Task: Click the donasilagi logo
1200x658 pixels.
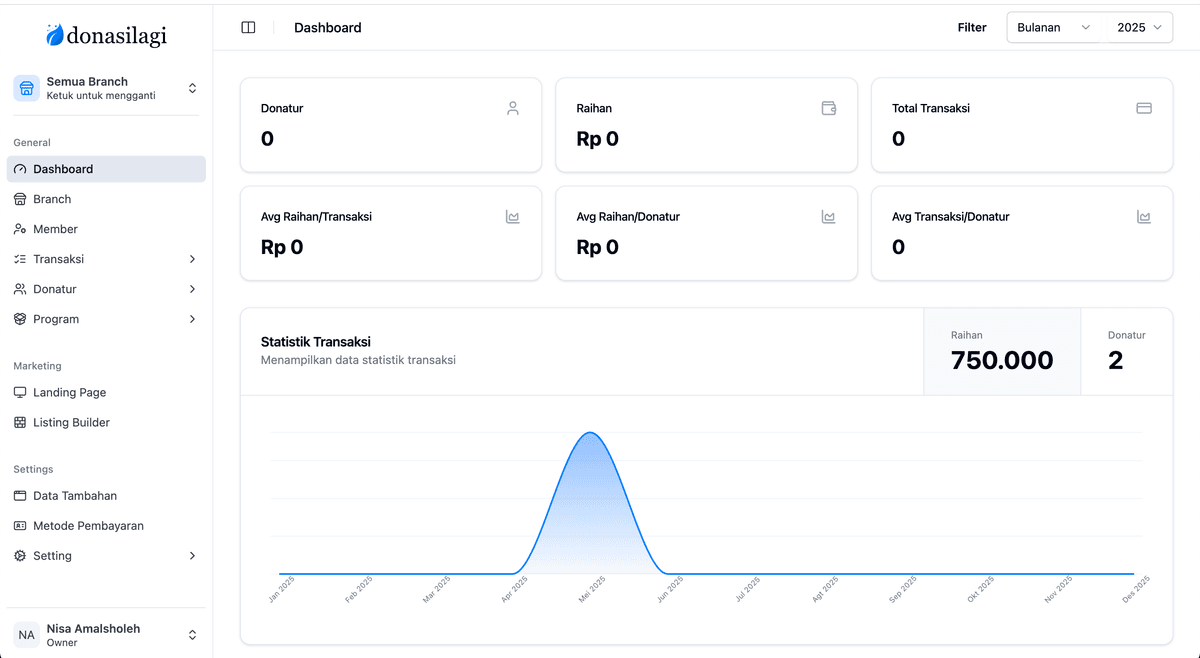Action: click(x=105, y=34)
